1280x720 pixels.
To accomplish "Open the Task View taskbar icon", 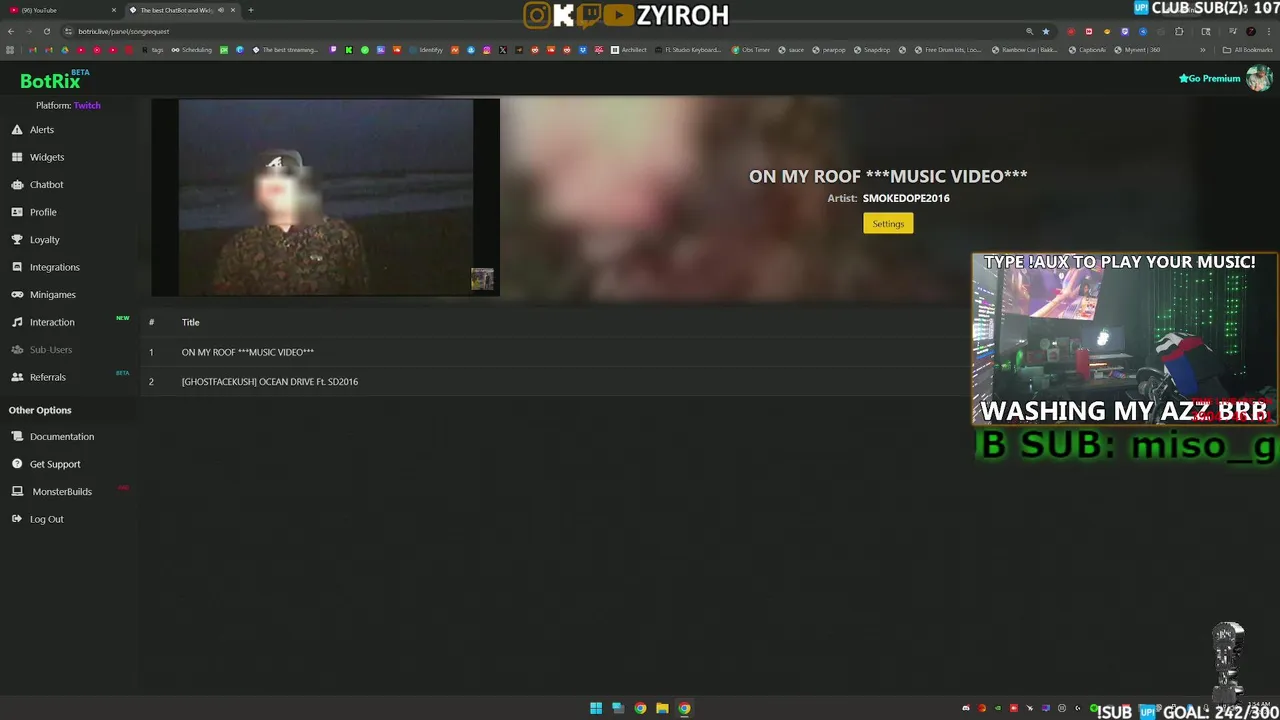I will coord(618,708).
